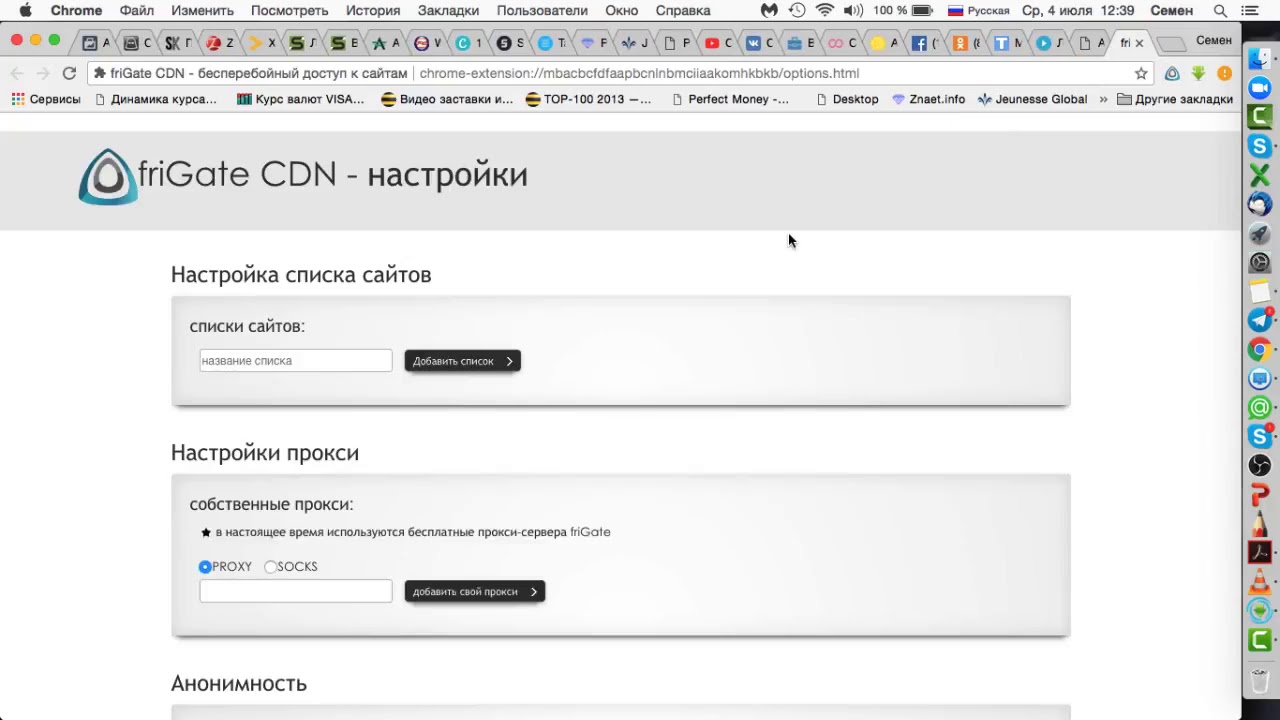Open the Видео заставки bookmark
This screenshot has height=720, width=1280.
447,99
